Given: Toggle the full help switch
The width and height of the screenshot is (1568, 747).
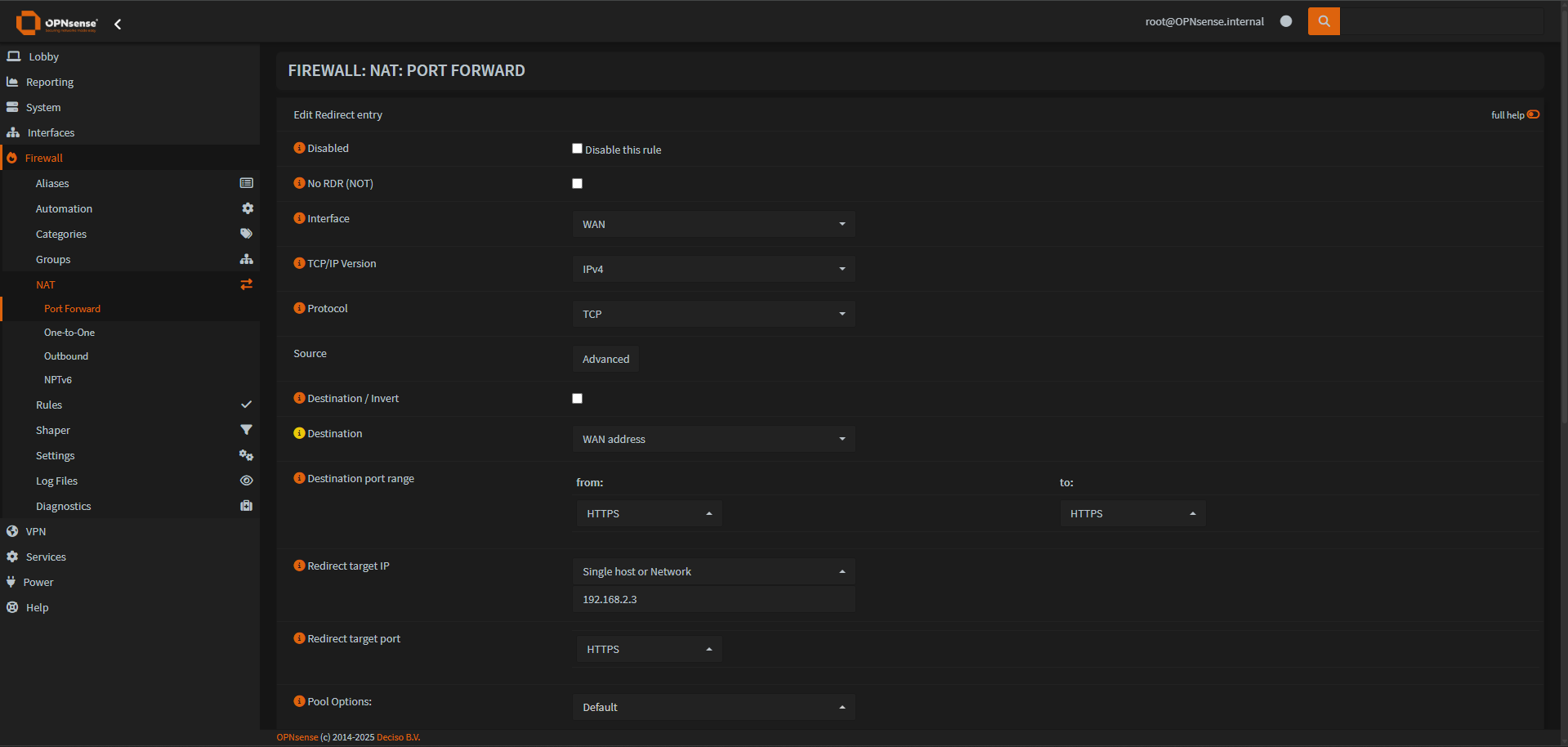Looking at the screenshot, I should pyautogui.click(x=1533, y=114).
